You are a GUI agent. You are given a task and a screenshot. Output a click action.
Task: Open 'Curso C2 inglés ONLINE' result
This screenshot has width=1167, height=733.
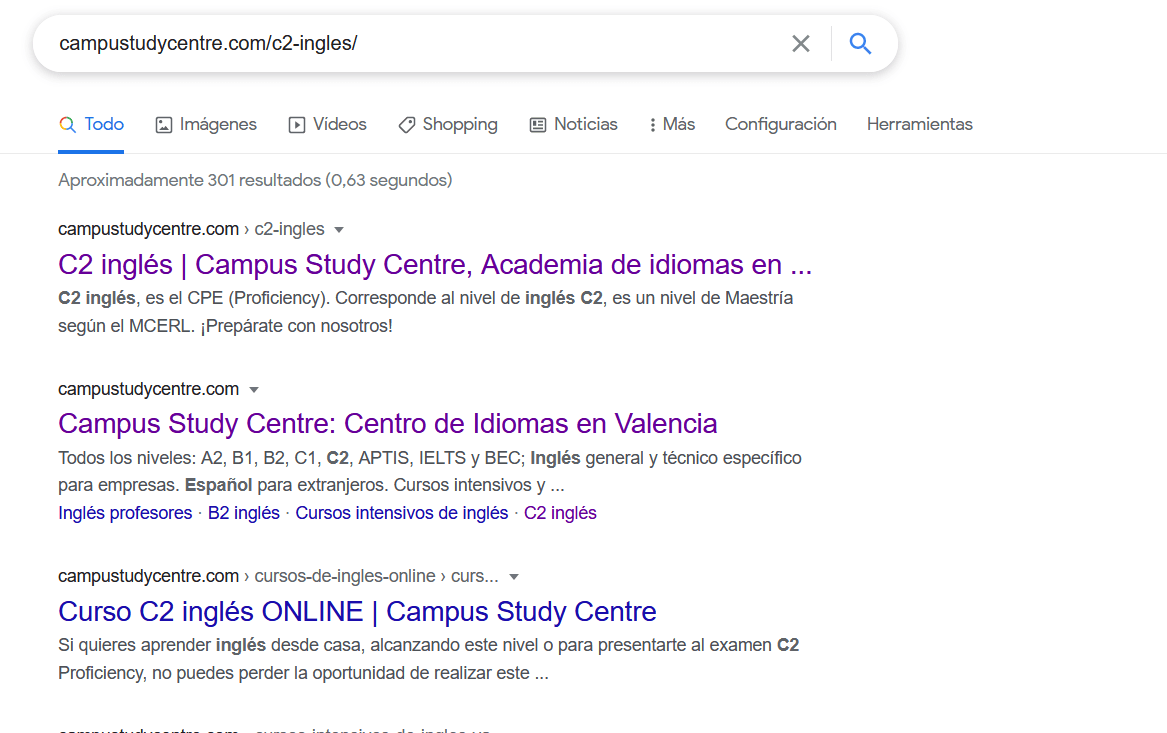tap(357, 612)
